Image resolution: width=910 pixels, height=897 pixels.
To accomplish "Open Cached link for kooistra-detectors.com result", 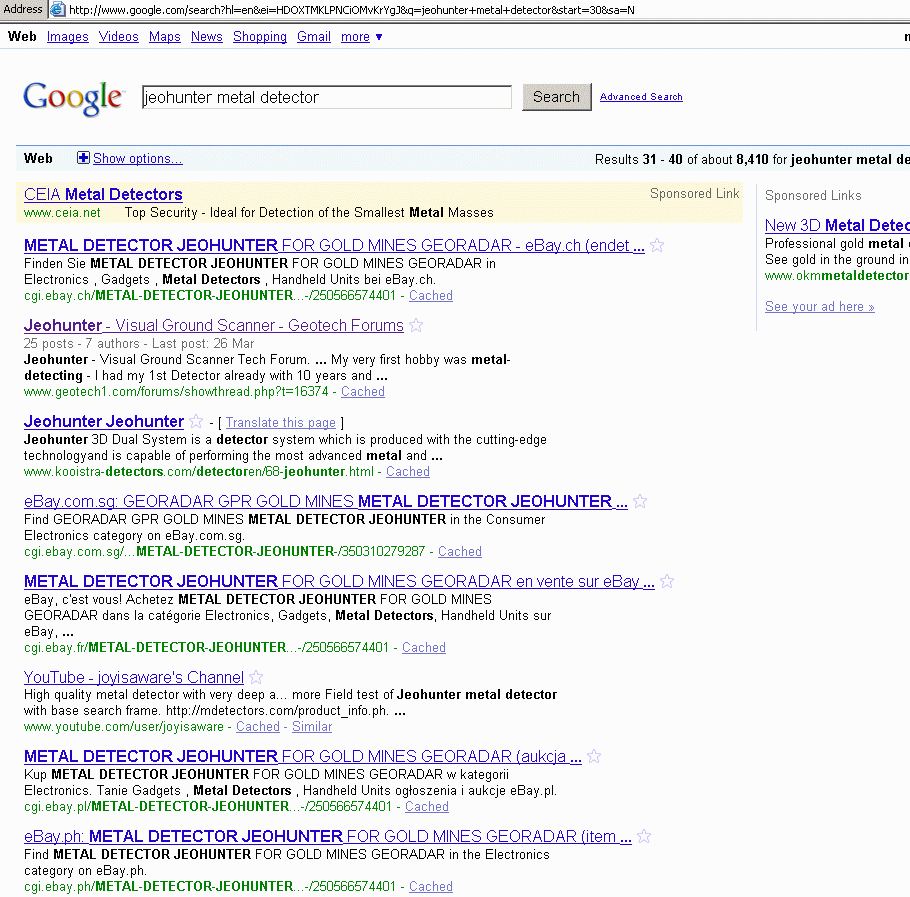I will (408, 472).
